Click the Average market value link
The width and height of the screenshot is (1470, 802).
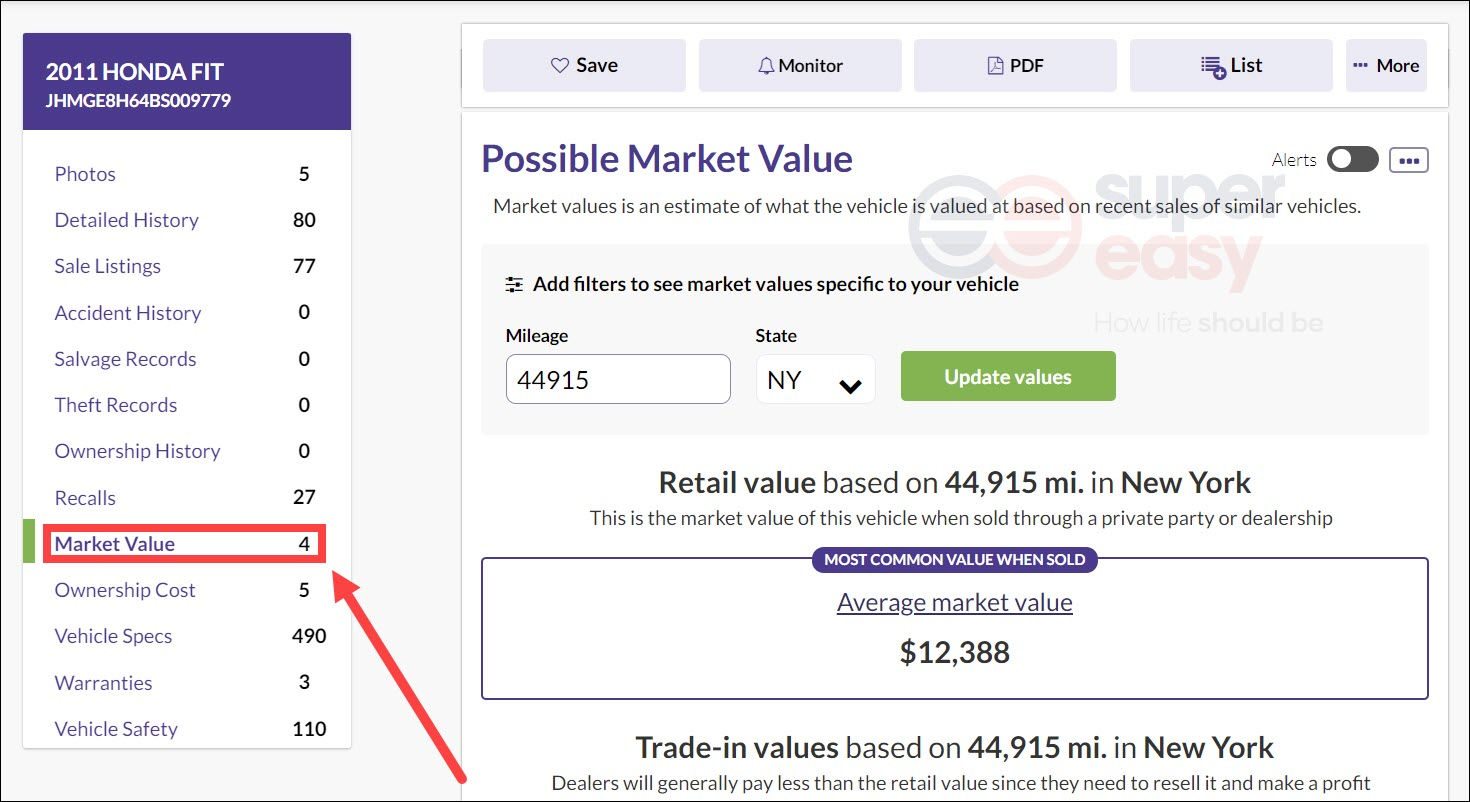[955, 603]
